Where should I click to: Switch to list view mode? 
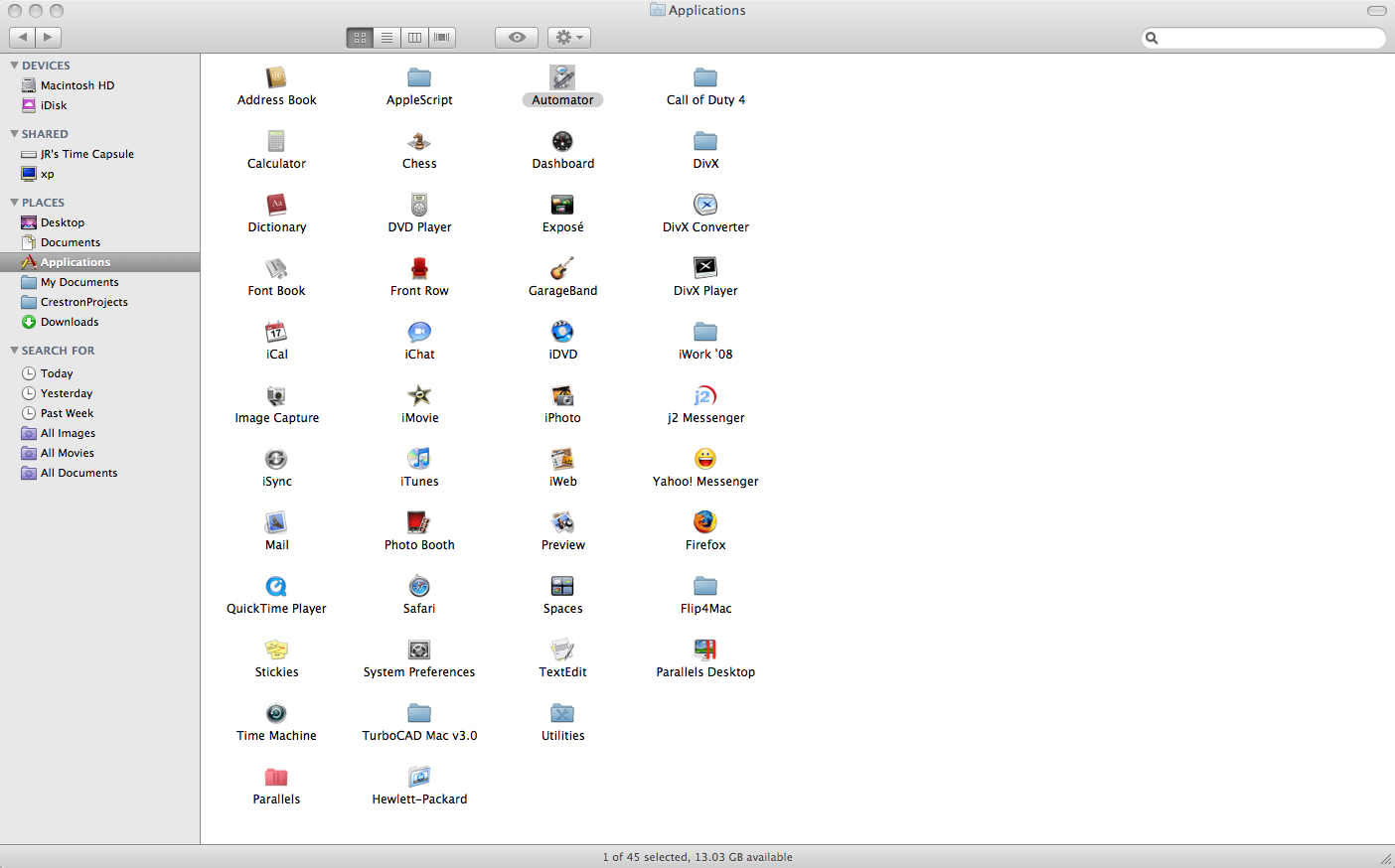387,37
